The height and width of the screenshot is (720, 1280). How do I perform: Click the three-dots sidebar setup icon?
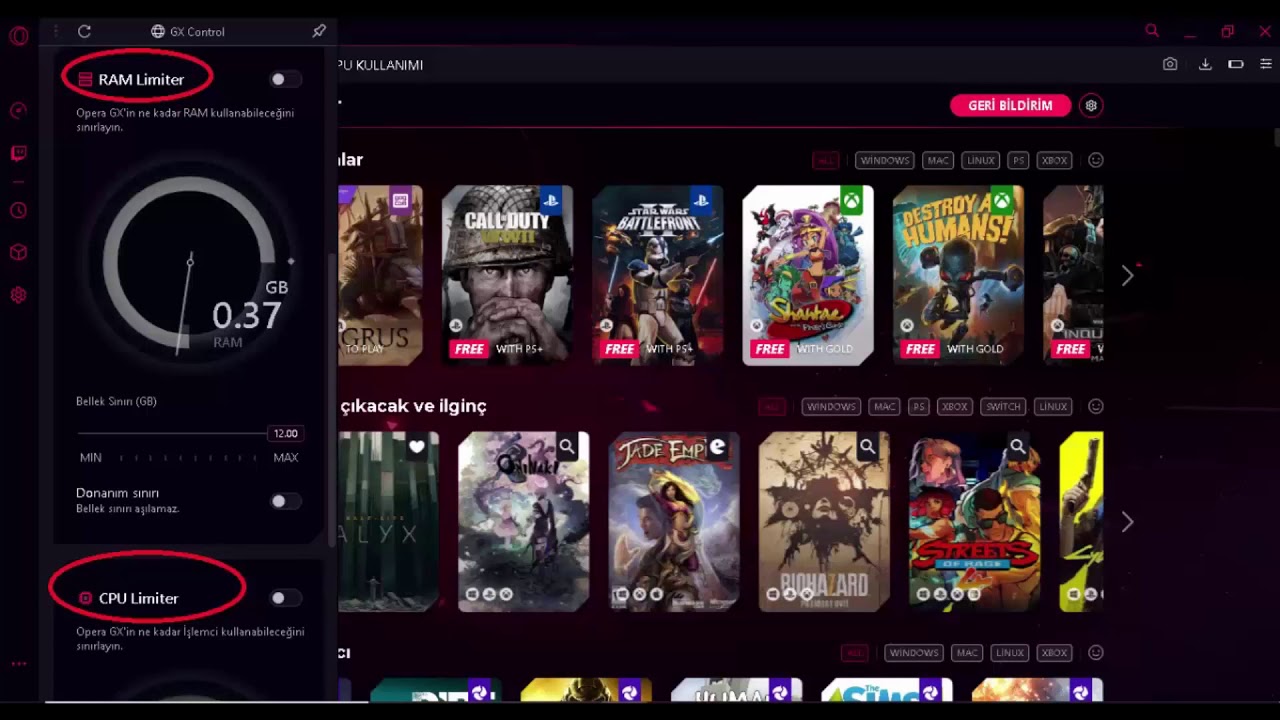point(18,664)
